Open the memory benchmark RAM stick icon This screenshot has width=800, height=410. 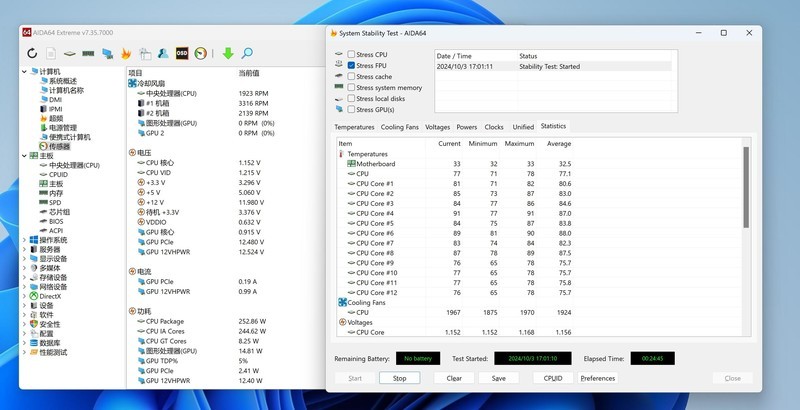click(88, 53)
